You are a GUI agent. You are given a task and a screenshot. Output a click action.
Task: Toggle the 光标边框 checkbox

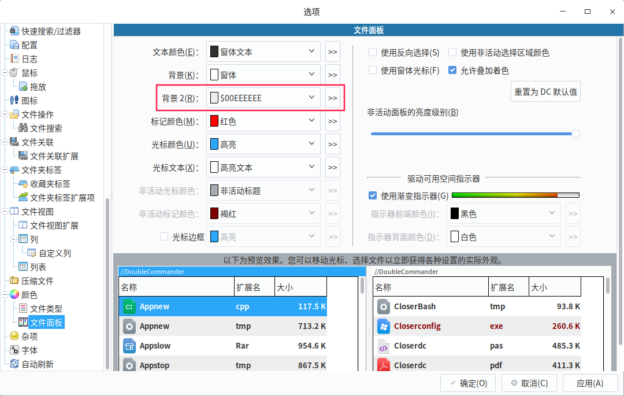point(164,237)
